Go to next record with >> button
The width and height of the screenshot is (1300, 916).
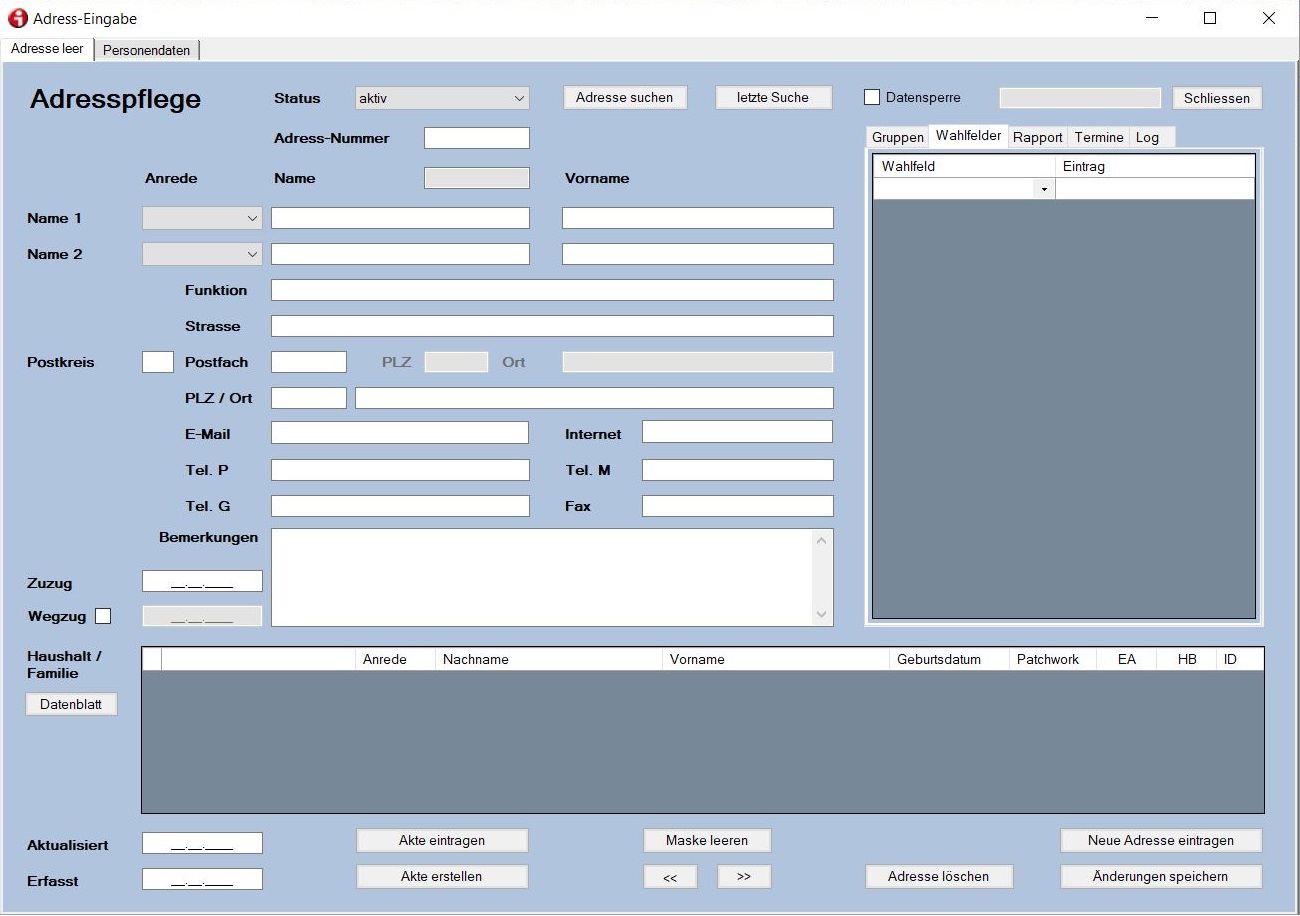[744, 877]
